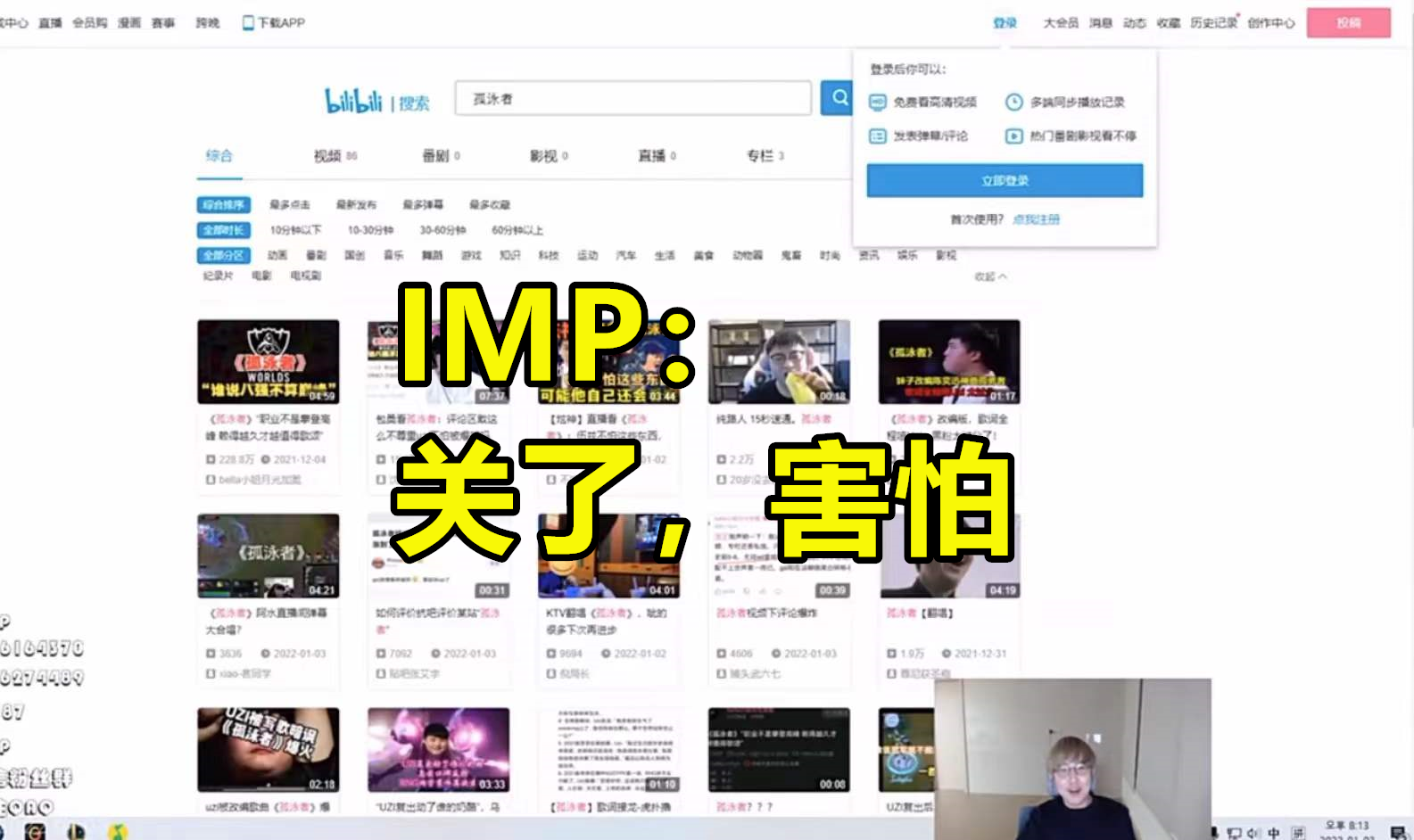
Task: Sort results by 最多点击
Action: point(290,205)
